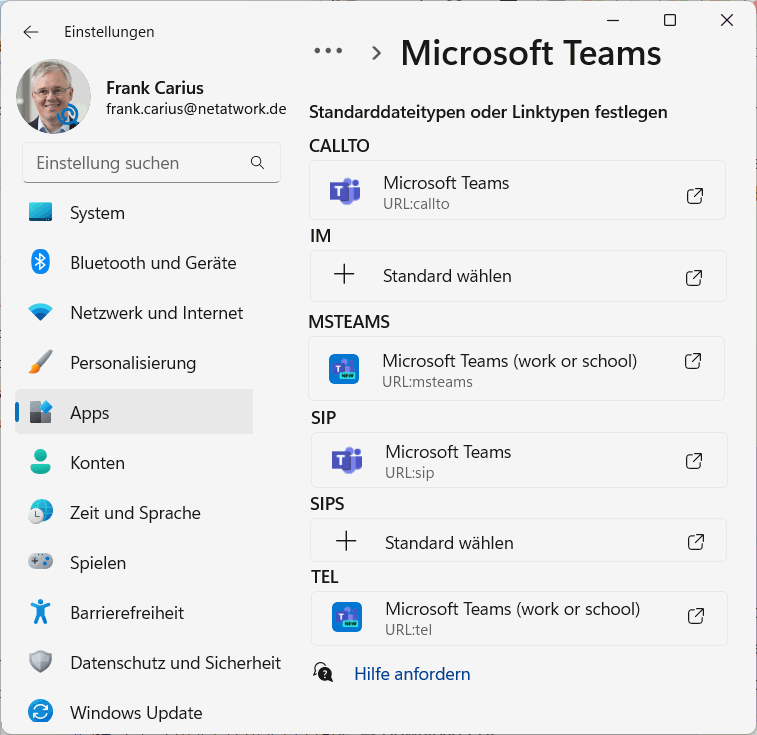The width and height of the screenshot is (757, 735).
Task: Click plus icon in SIPS row
Action: 346,541
